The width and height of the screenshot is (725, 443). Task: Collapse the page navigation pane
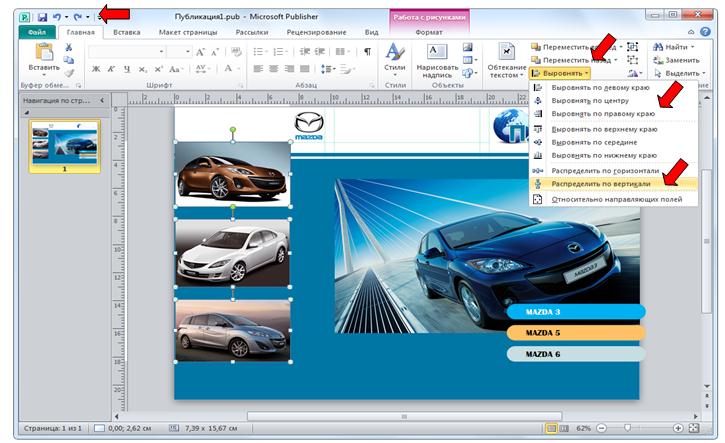pos(102,100)
